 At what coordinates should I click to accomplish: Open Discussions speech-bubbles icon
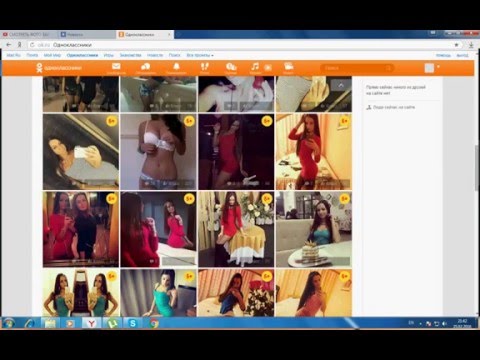click(x=146, y=67)
